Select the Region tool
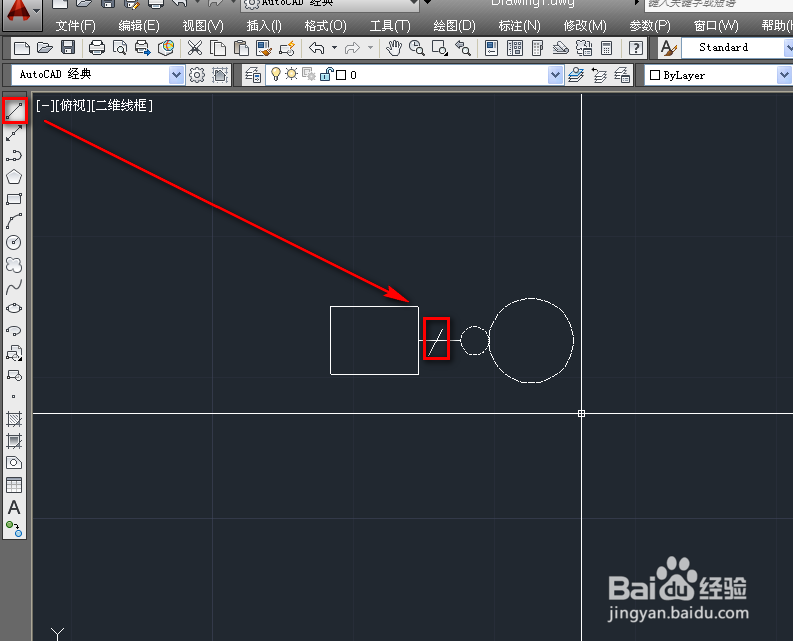 coord(14,462)
